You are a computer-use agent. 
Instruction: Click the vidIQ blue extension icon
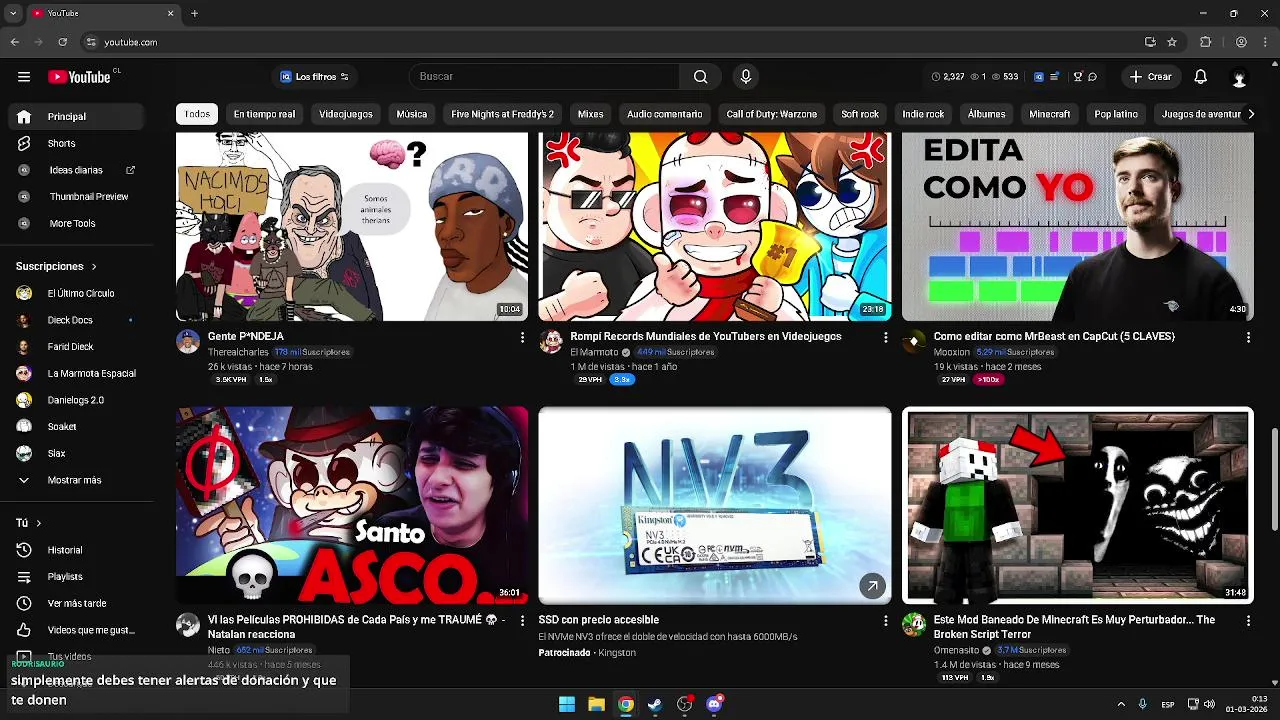[x=1038, y=77]
